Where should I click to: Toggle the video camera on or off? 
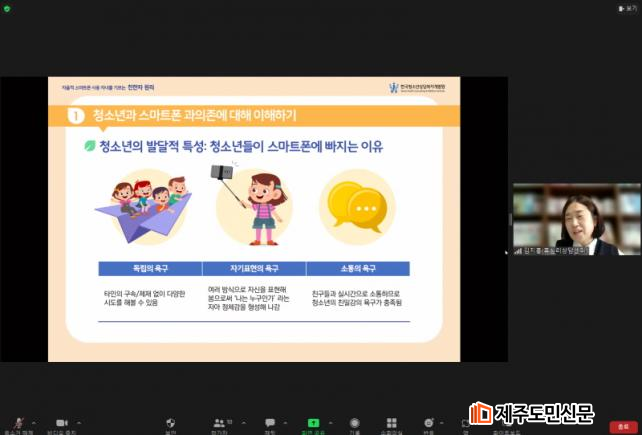(x=61, y=422)
